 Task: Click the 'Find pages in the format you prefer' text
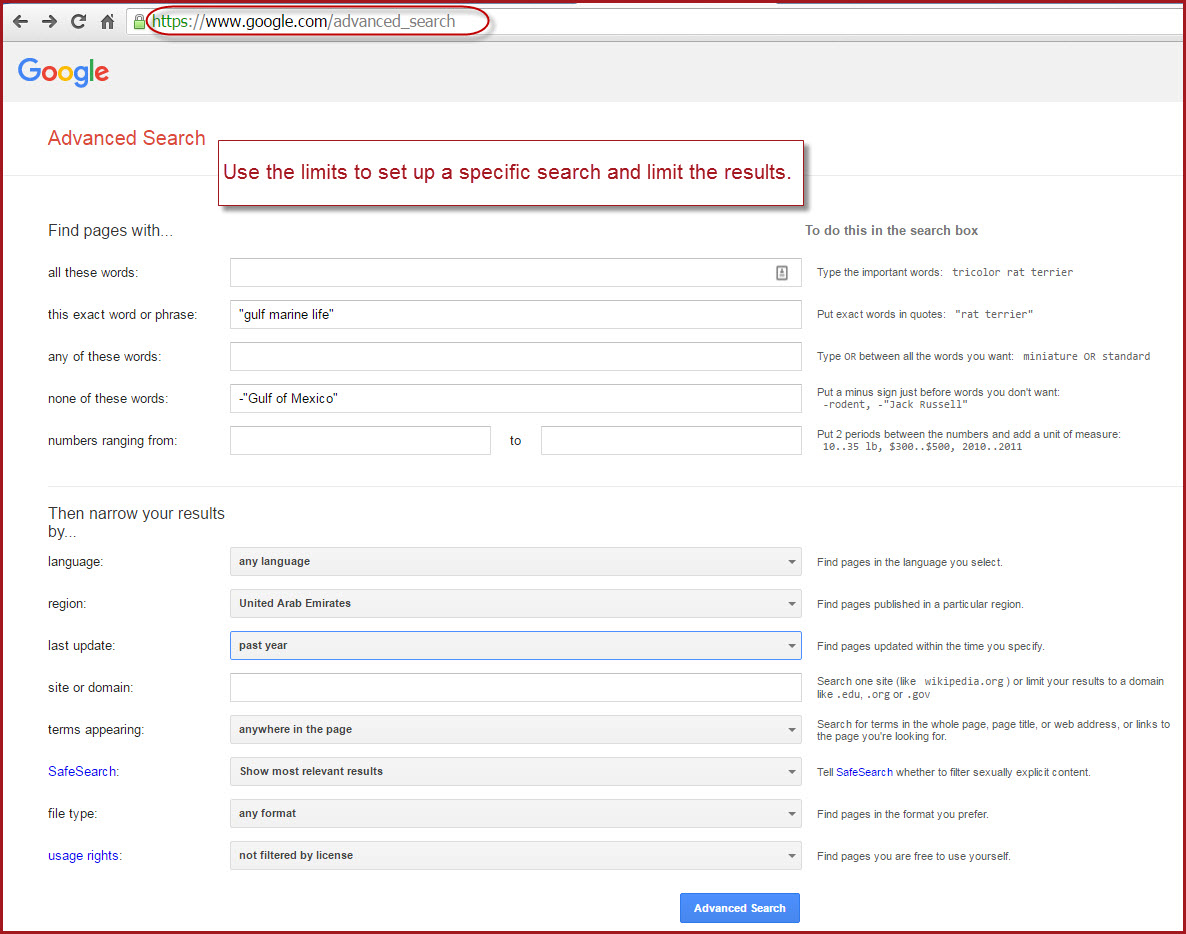(902, 815)
